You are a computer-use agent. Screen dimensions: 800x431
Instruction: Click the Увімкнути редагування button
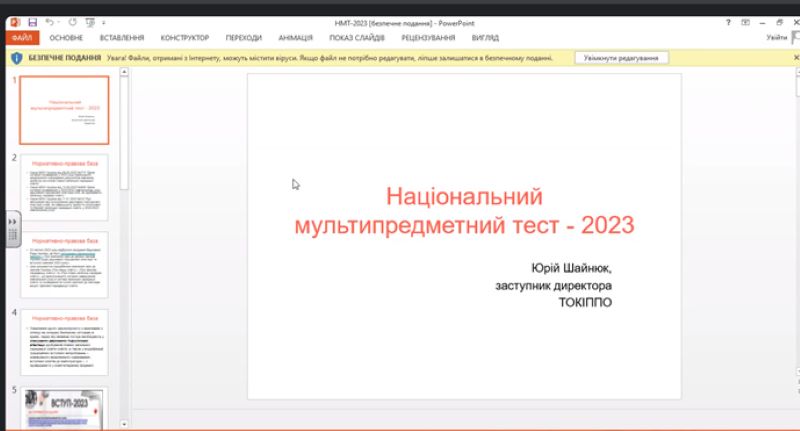tap(621, 58)
